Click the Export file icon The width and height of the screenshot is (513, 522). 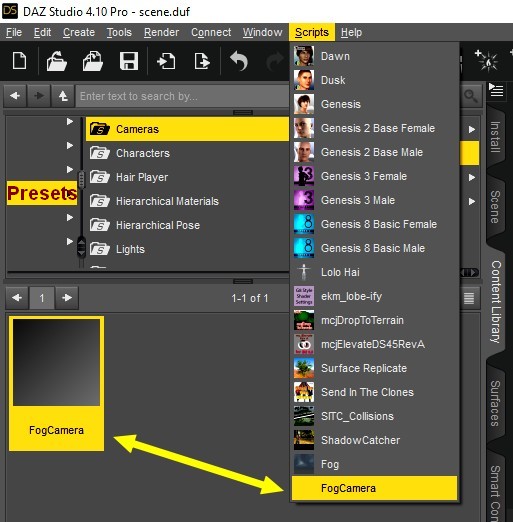click(202, 61)
